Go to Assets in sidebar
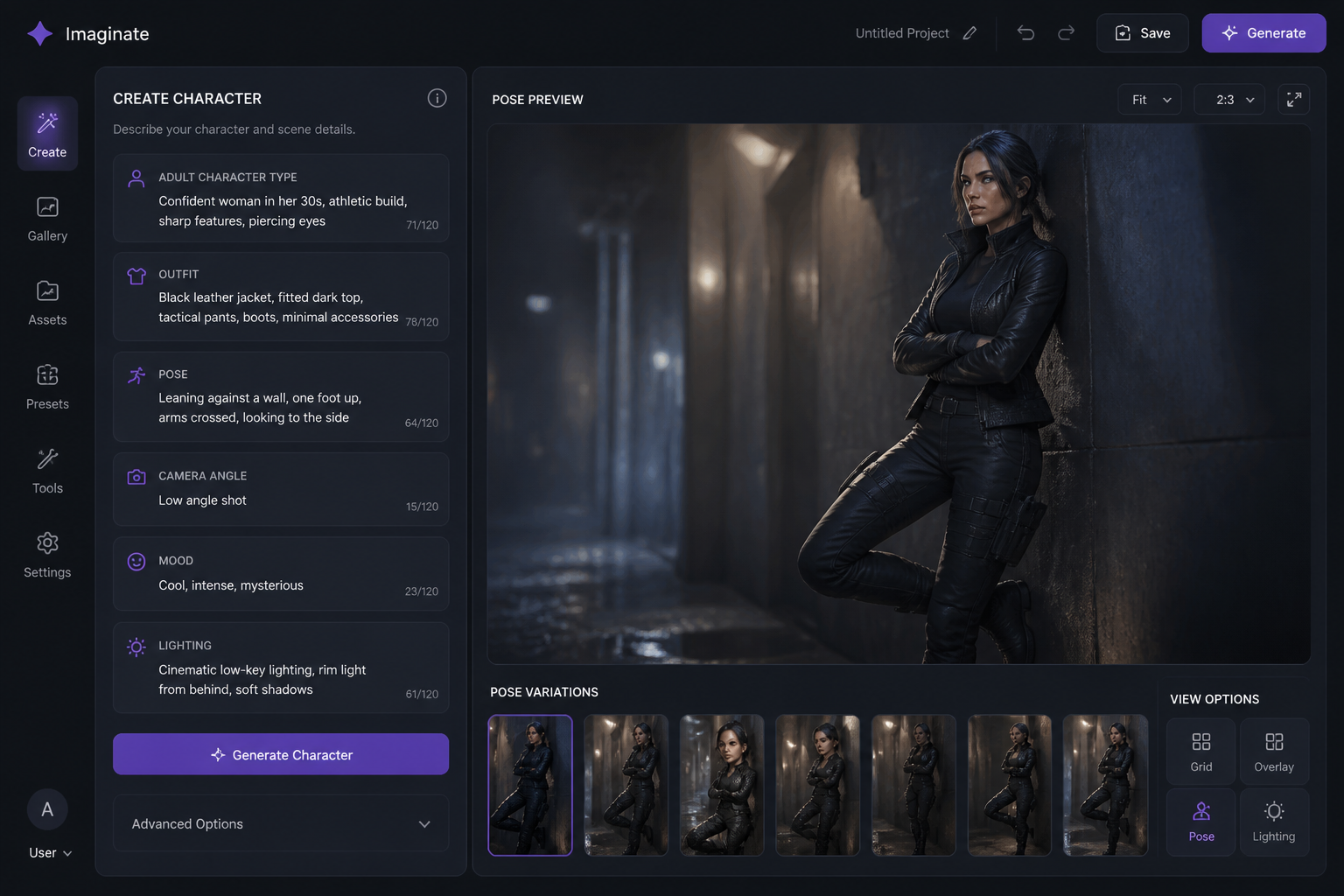The height and width of the screenshot is (896, 1344). click(x=47, y=303)
